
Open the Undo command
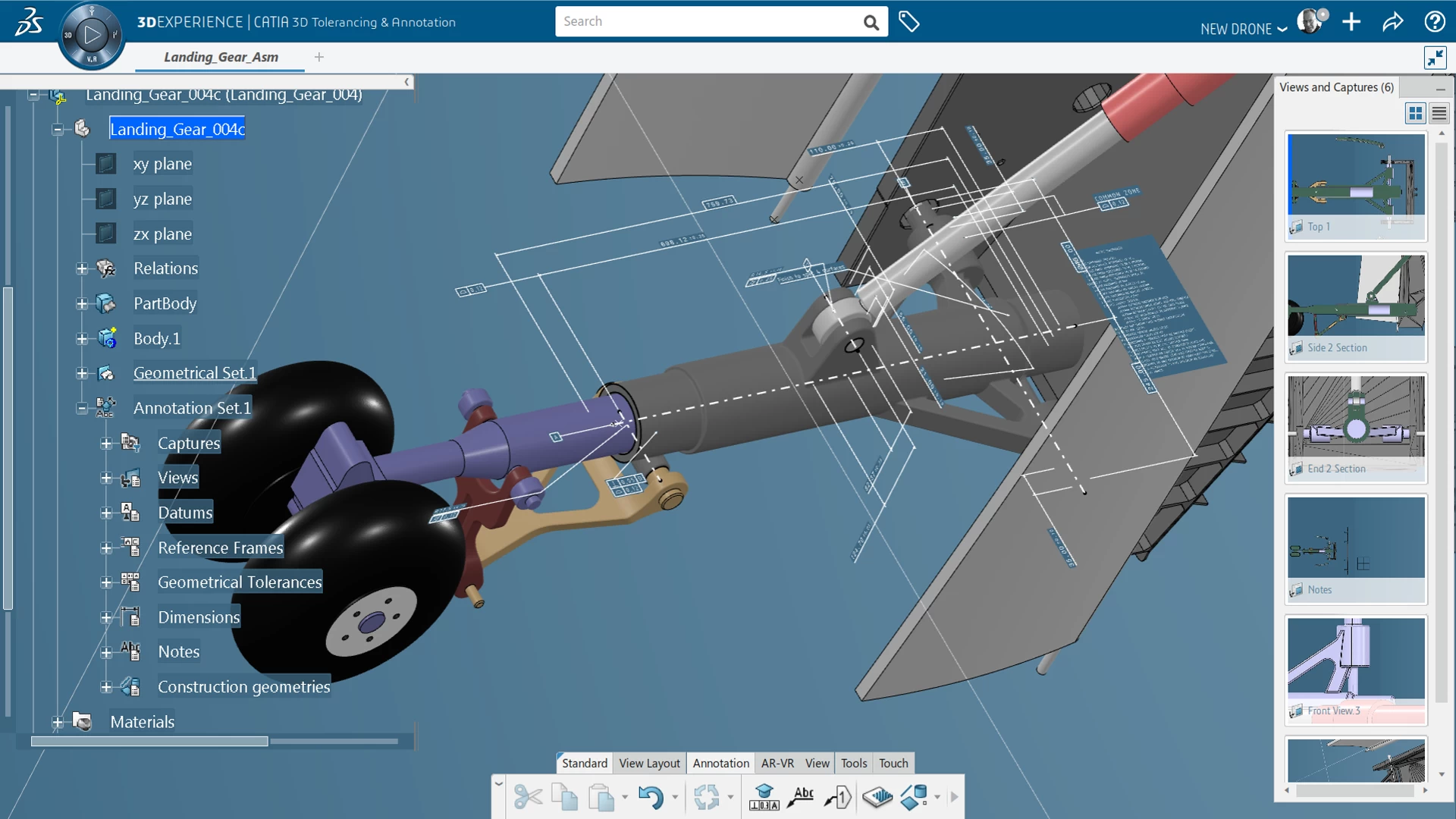point(653,797)
